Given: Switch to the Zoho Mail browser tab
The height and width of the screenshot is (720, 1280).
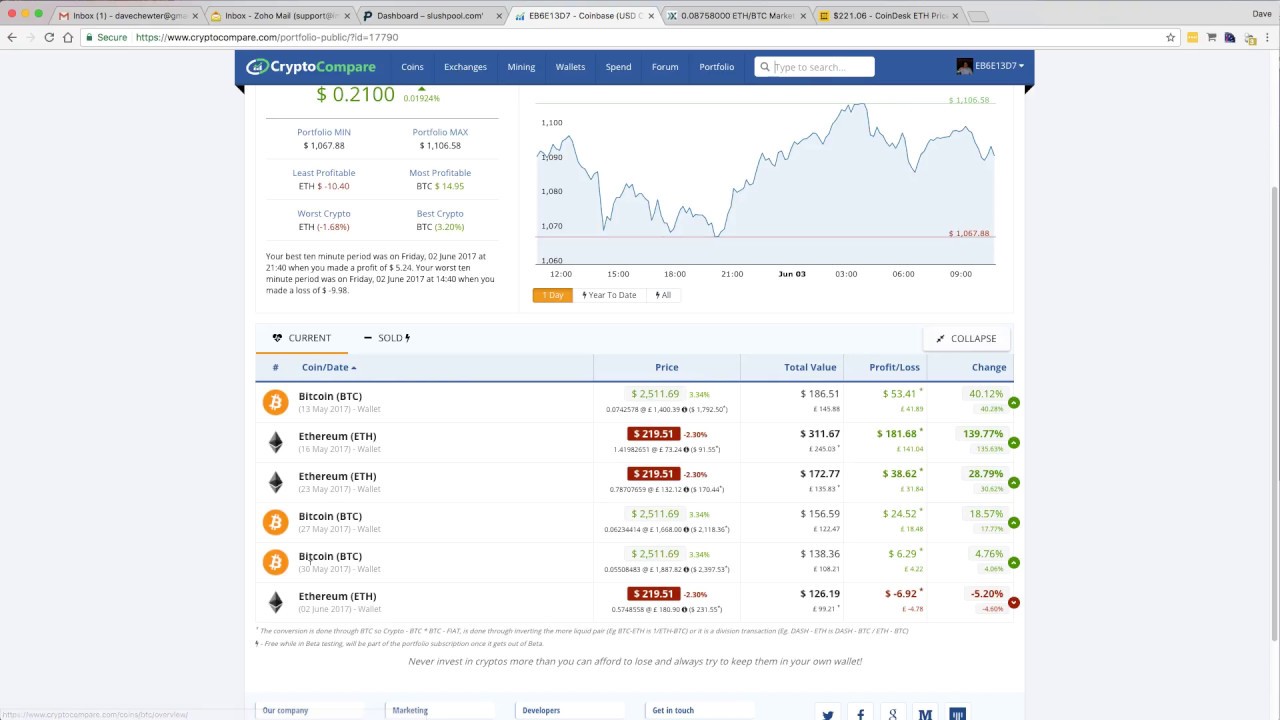Looking at the screenshot, I should (281, 16).
